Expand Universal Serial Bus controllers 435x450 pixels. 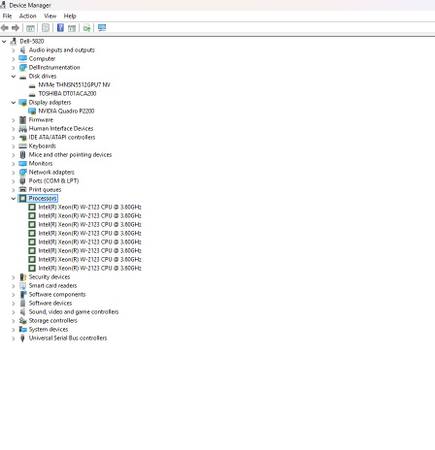13,339
